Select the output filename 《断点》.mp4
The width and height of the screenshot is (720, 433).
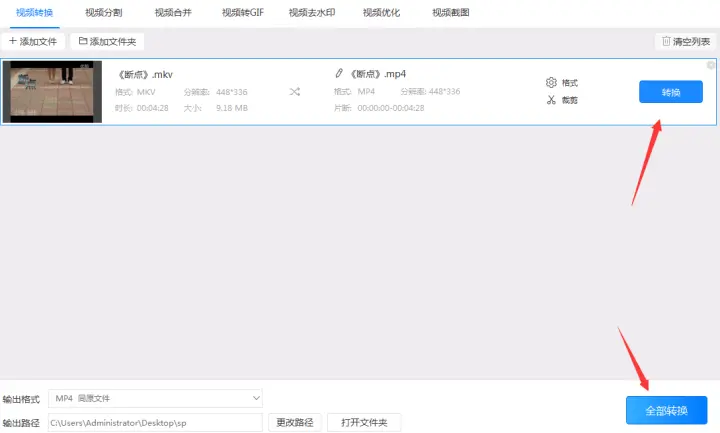[x=377, y=73]
